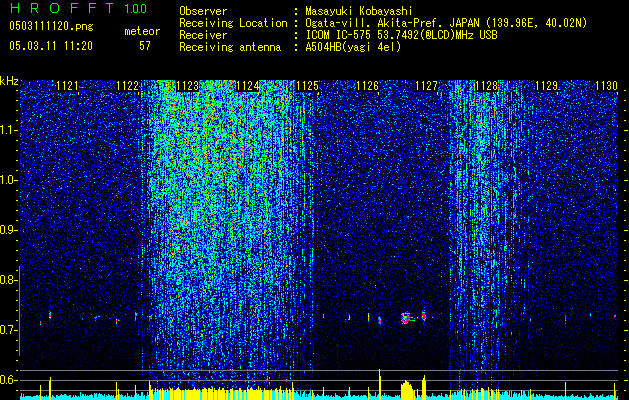Click the Receiver label
Viewport: 629px width, 400px height.
point(203,35)
